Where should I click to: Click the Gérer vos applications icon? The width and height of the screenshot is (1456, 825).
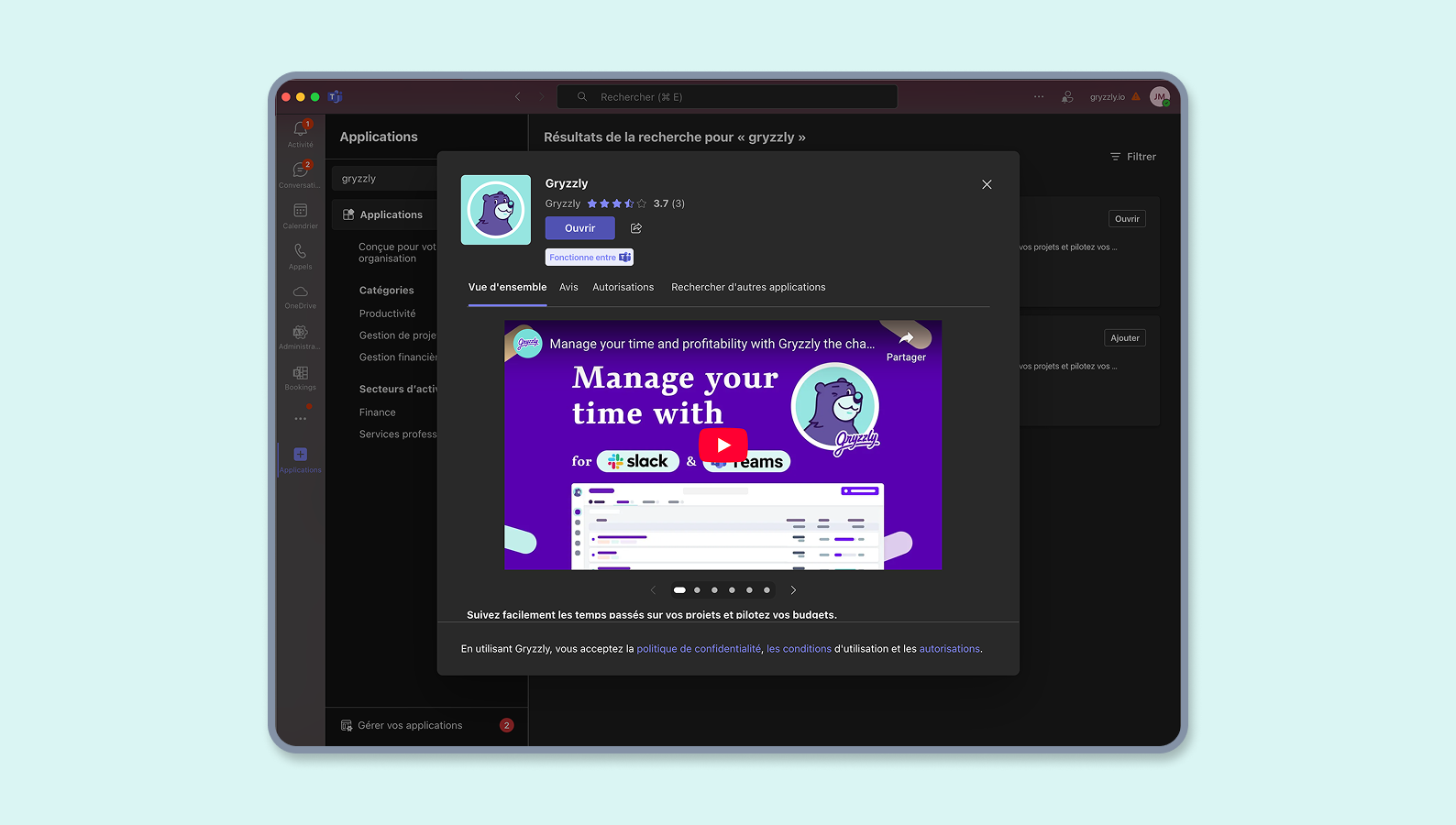point(347,725)
